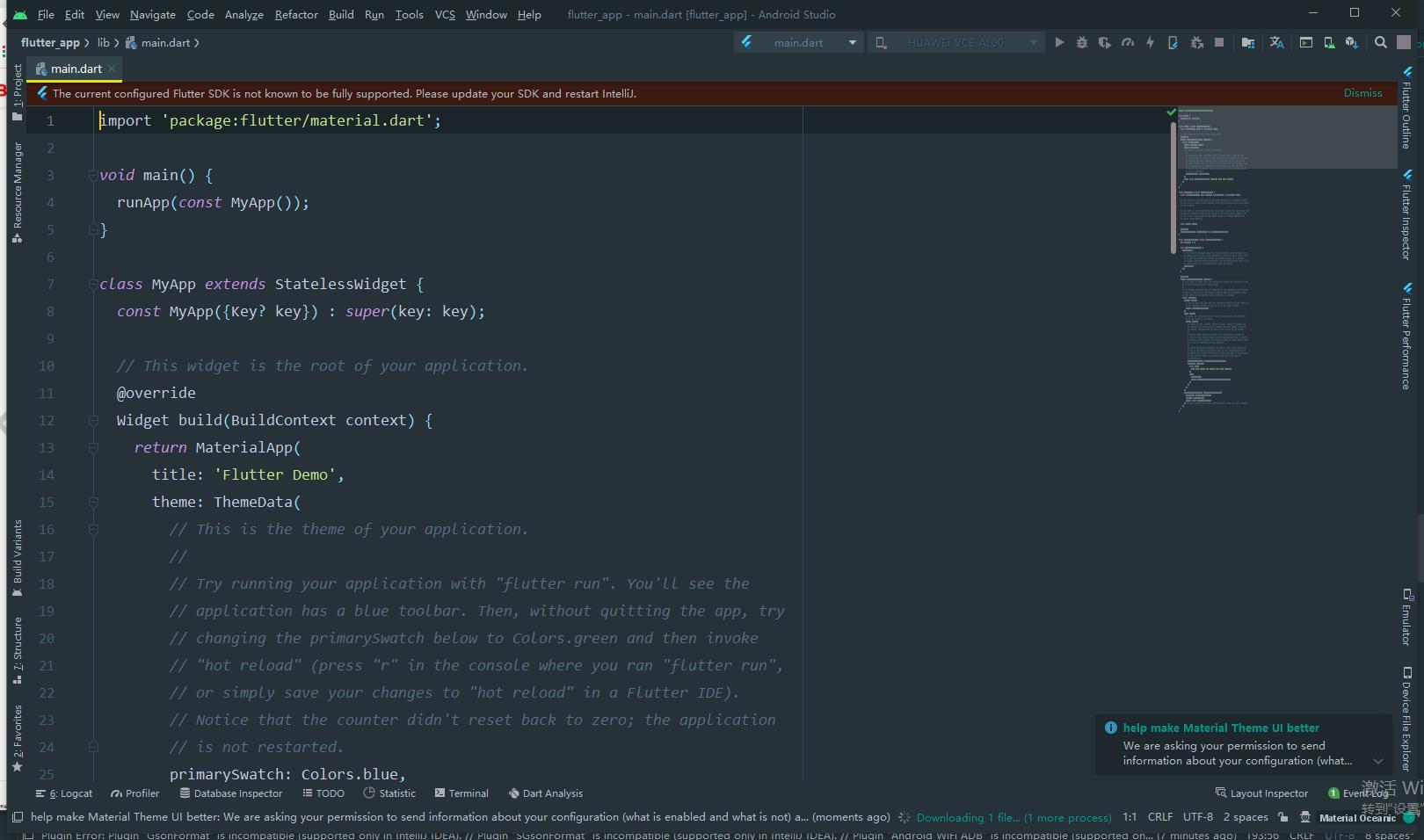This screenshot has width=1424, height=840.
Task: Click the code minimap preview
Action: point(1286,259)
